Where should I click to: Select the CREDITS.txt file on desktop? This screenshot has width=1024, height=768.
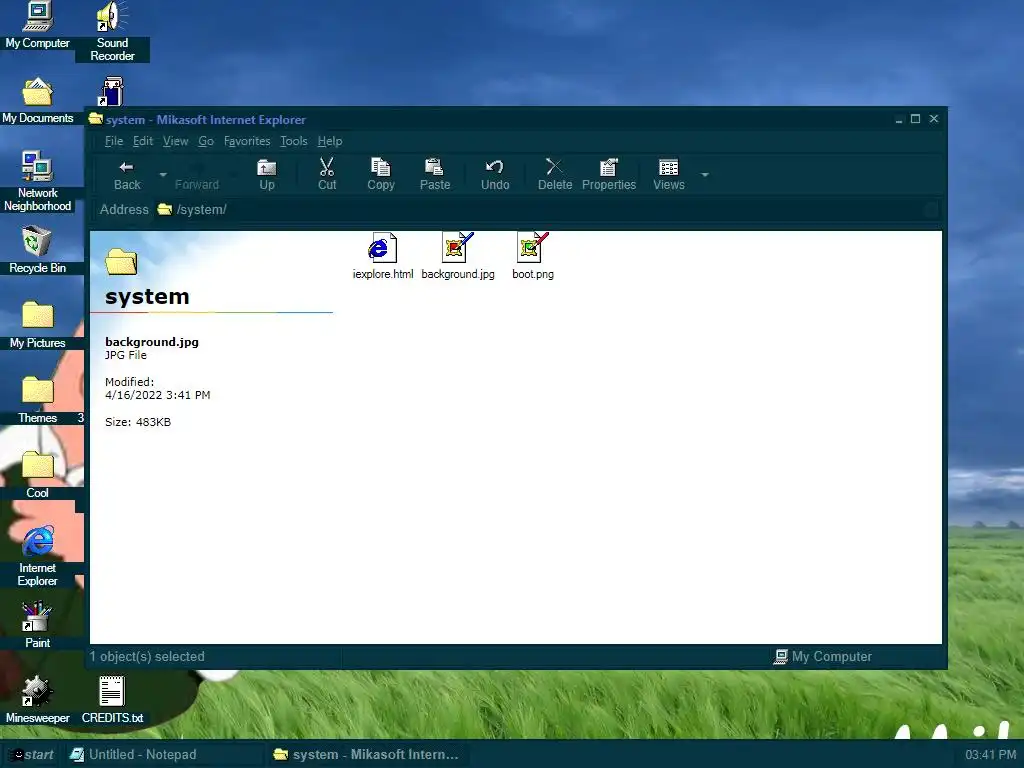(x=112, y=700)
